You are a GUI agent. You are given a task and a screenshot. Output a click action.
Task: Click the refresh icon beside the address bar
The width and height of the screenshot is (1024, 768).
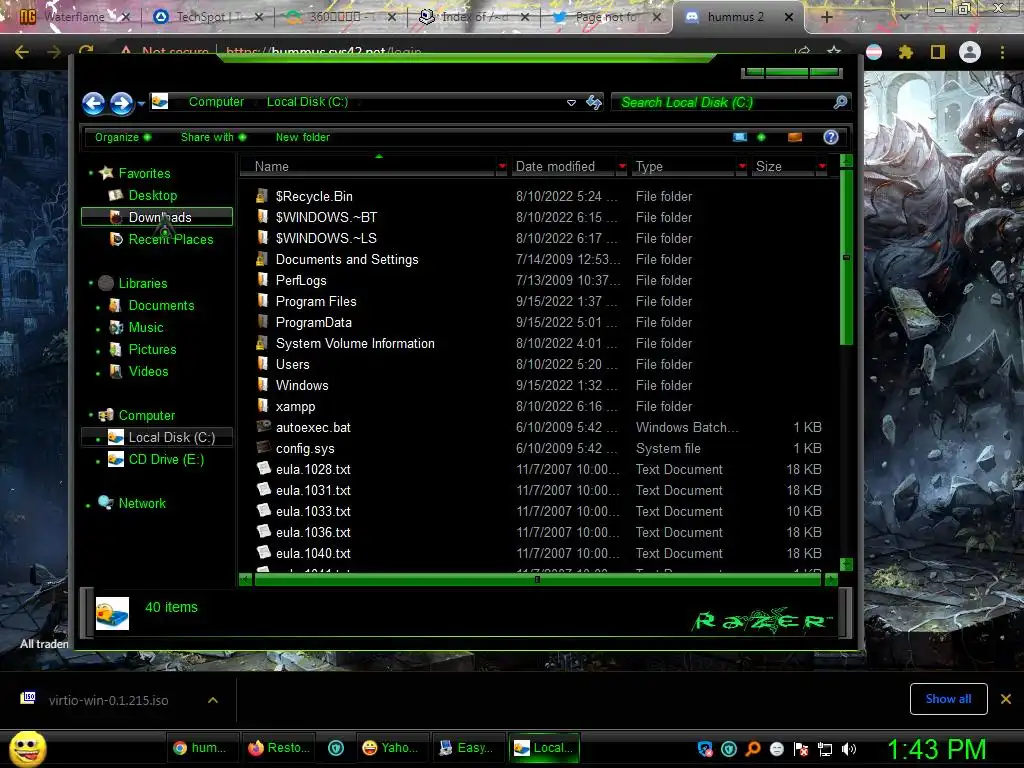[x=594, y=103]
